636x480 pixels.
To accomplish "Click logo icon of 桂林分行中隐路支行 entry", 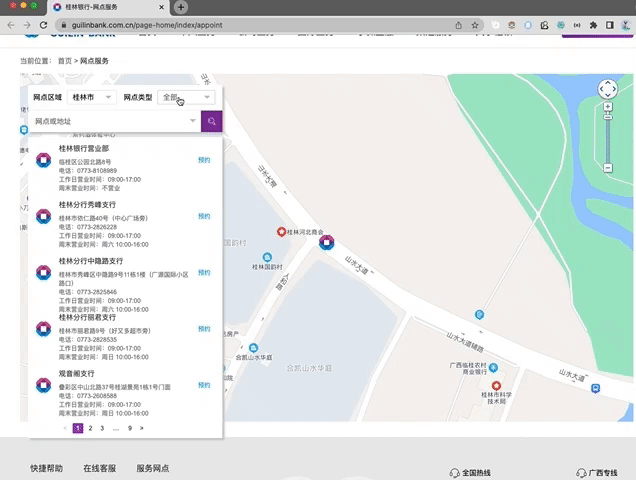I will click(43, 272).
